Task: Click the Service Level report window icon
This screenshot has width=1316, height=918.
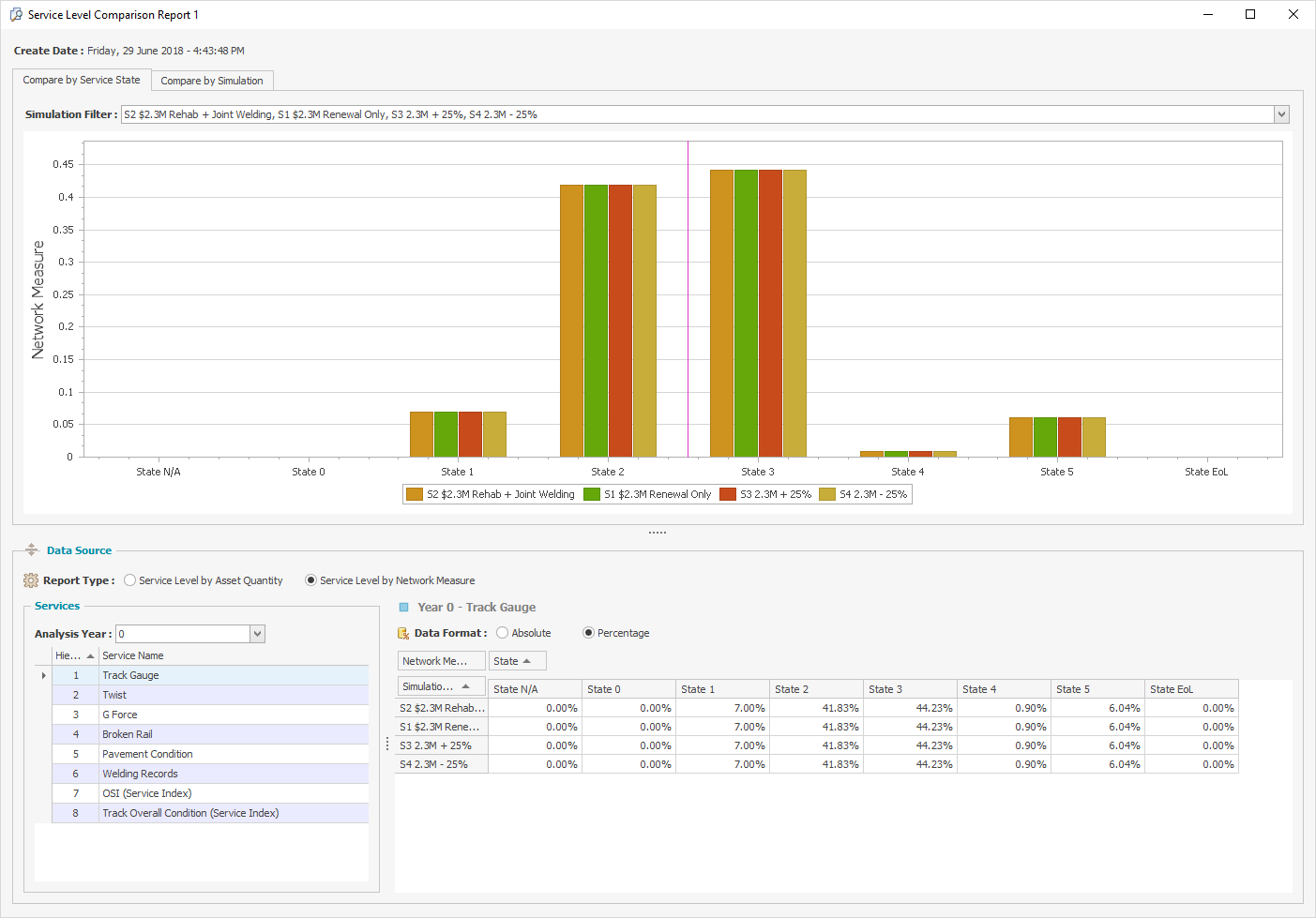Action: pos(16,14)
